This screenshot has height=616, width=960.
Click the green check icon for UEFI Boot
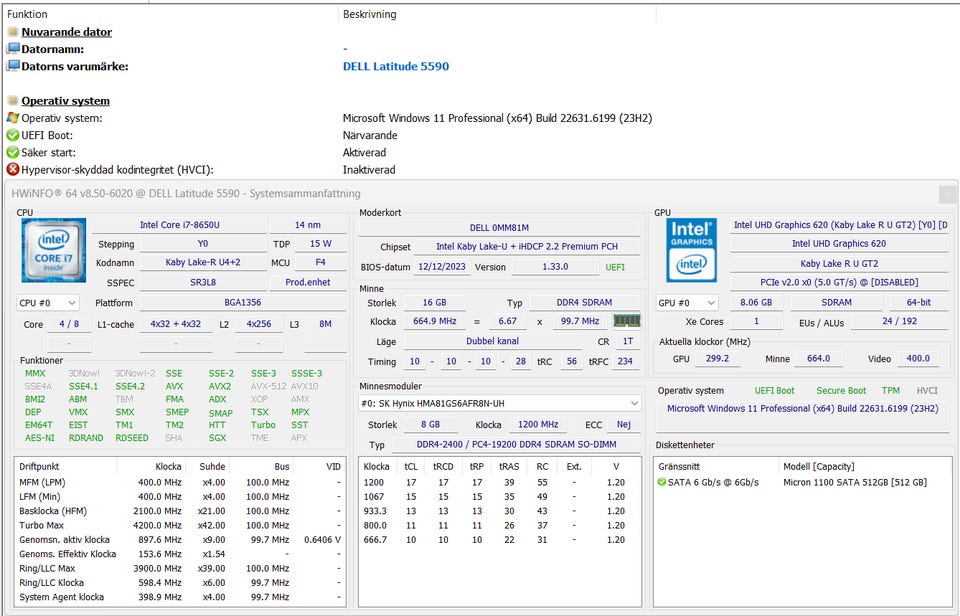coord(13,135)
